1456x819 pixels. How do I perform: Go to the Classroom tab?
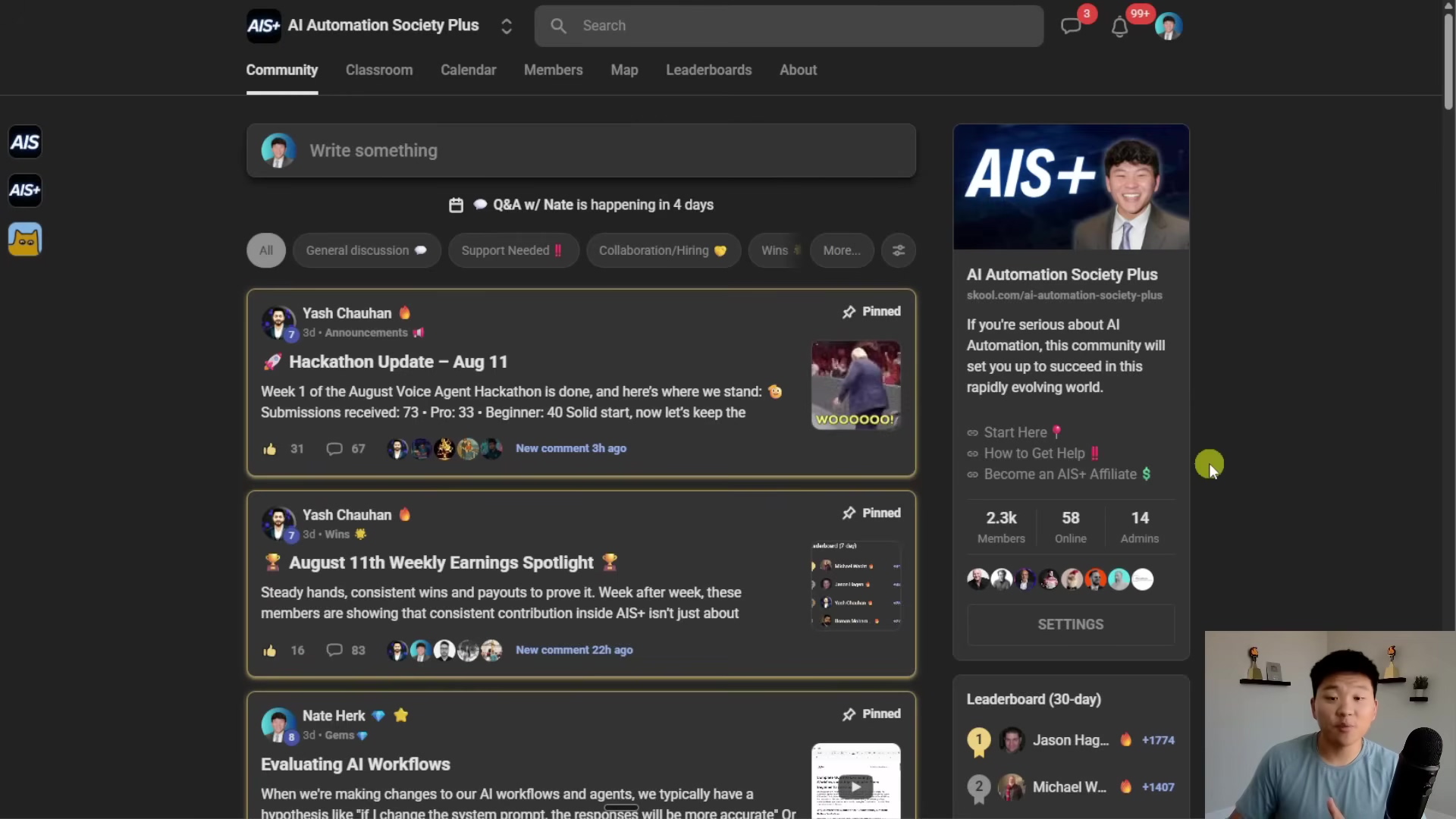379,70
